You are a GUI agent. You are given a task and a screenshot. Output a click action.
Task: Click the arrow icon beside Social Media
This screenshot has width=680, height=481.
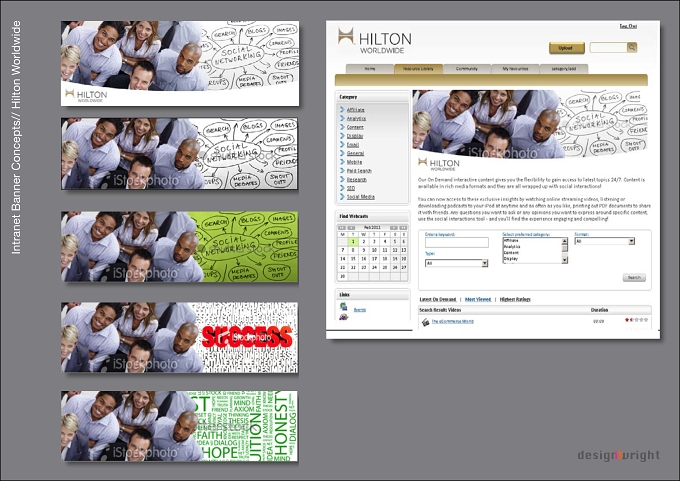(x=342, y=196)
